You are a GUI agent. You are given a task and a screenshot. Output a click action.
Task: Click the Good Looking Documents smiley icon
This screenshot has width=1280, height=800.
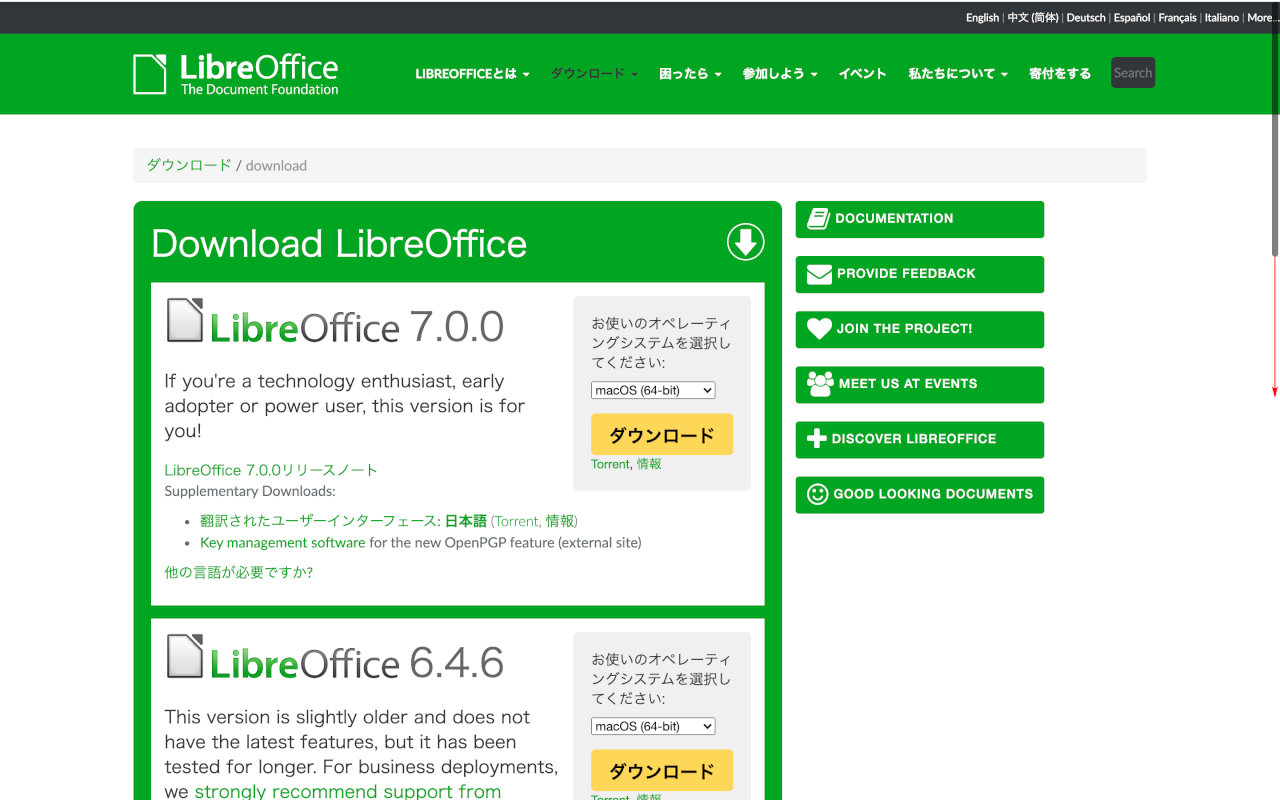(817, 494)
